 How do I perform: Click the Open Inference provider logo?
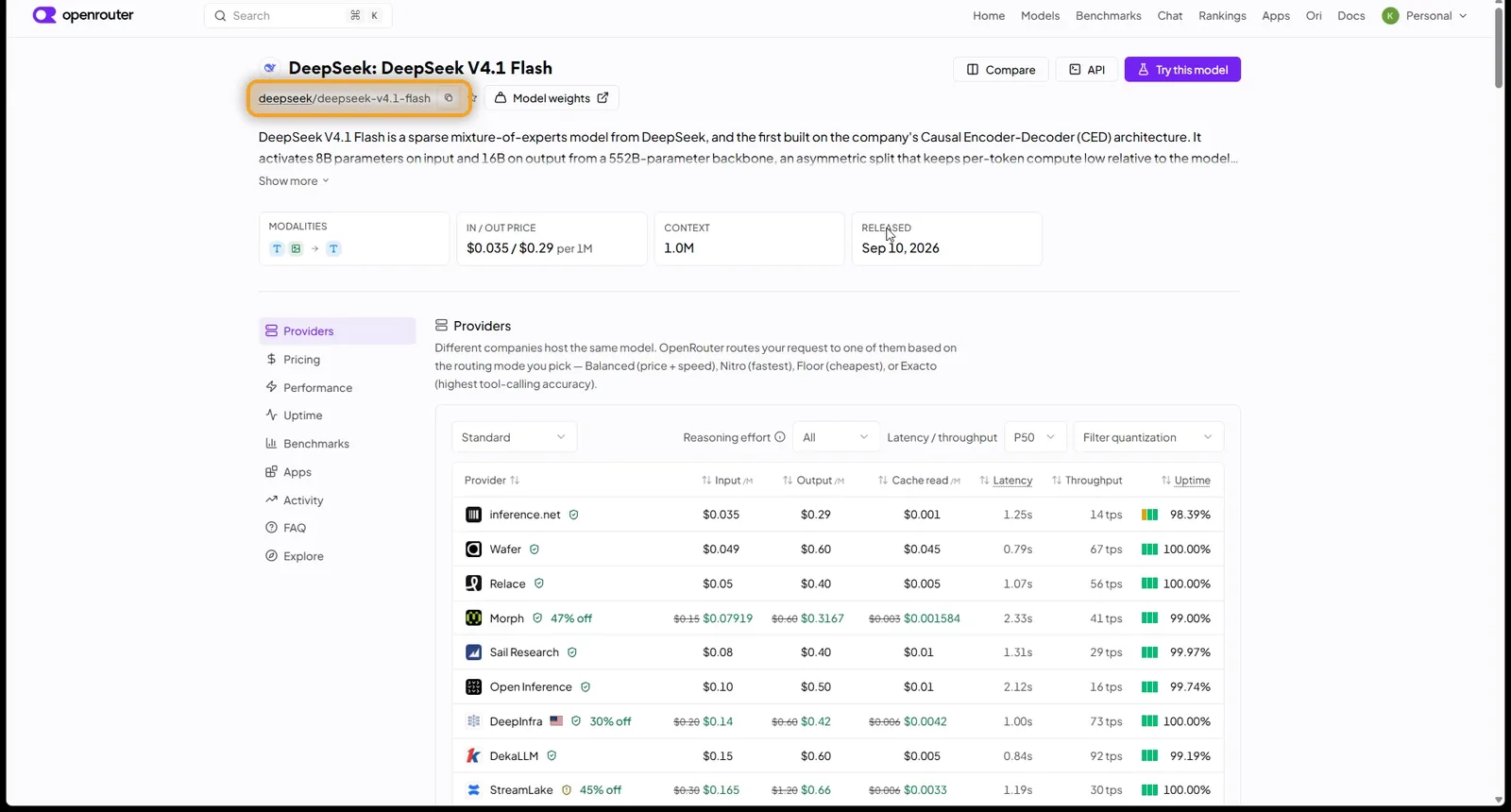click(x=474, y=687)
